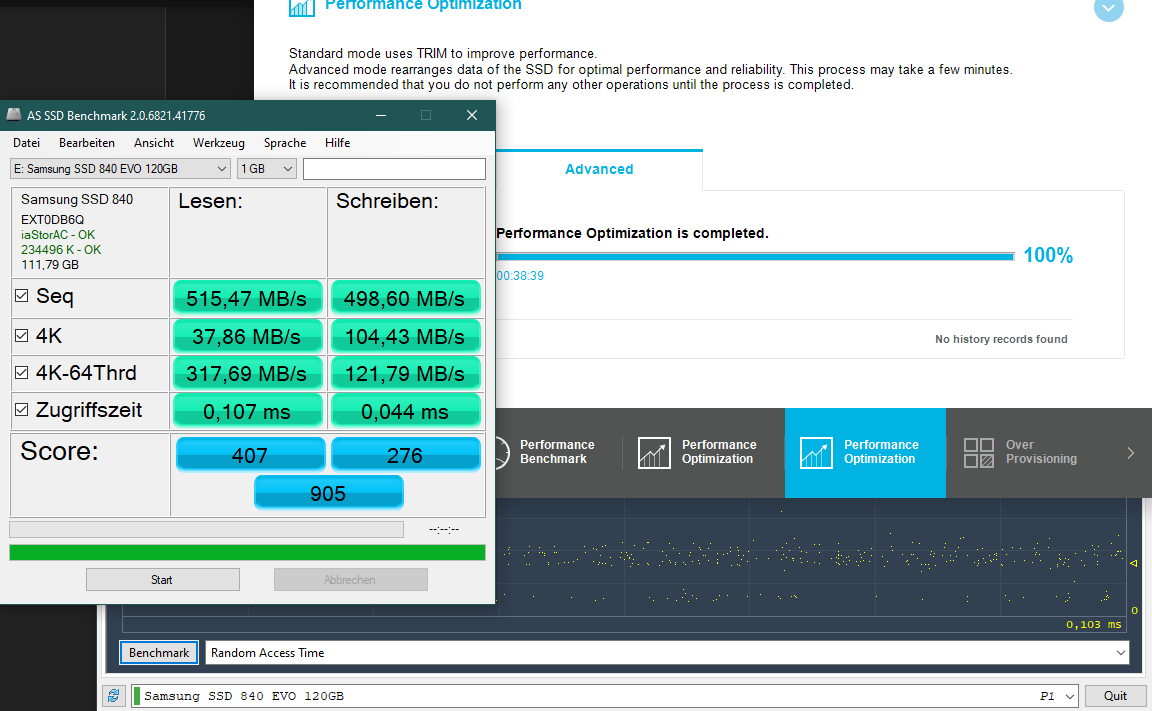Uncheck the 4K test checkbox
The image size is (1152, 711).
click(x=22, y=336)
